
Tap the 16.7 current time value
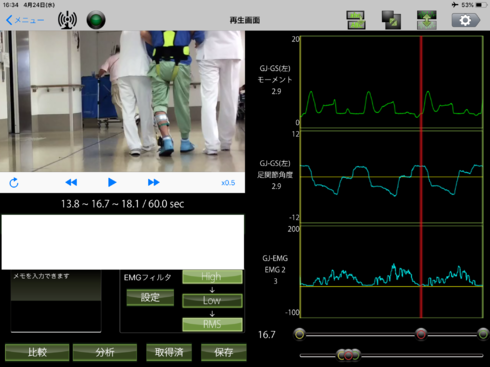267,334
